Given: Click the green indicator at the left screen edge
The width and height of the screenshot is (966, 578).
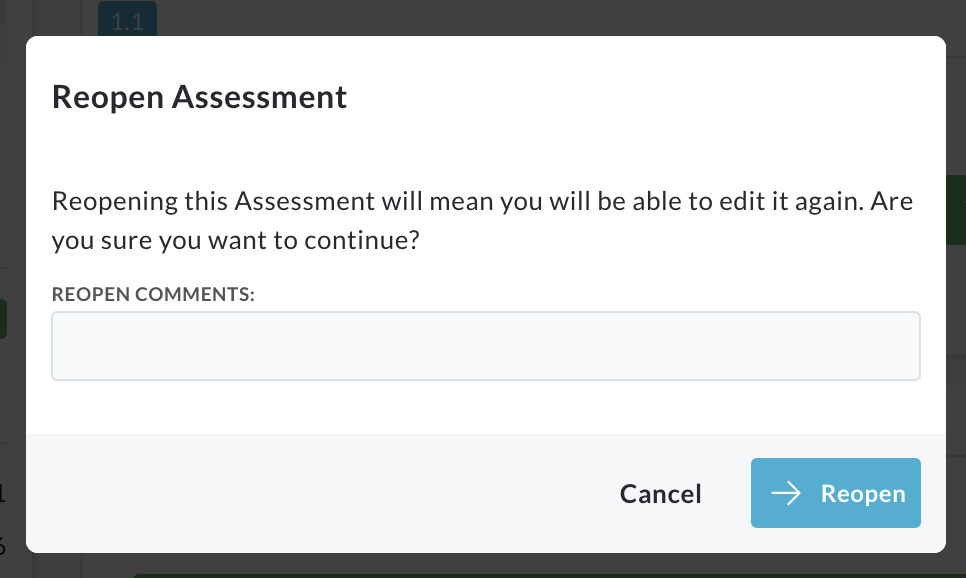Looking at the screenshot, I should pos(3,319).
